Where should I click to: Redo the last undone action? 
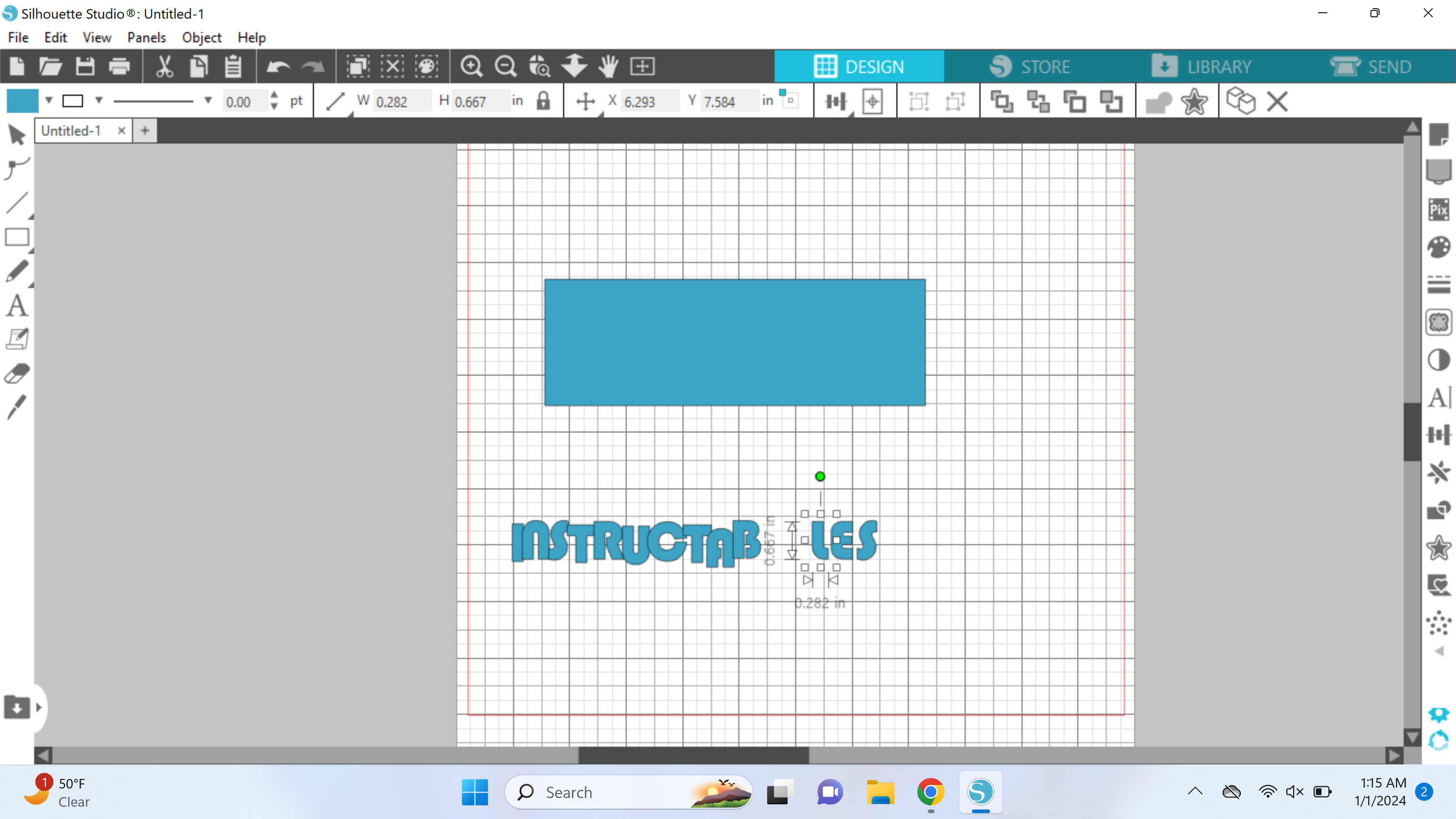tap(313, 67)
